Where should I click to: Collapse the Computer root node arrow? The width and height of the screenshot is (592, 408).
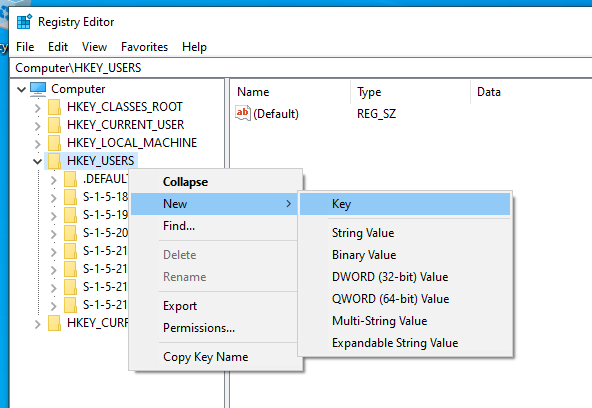click(x=22, y=90)
